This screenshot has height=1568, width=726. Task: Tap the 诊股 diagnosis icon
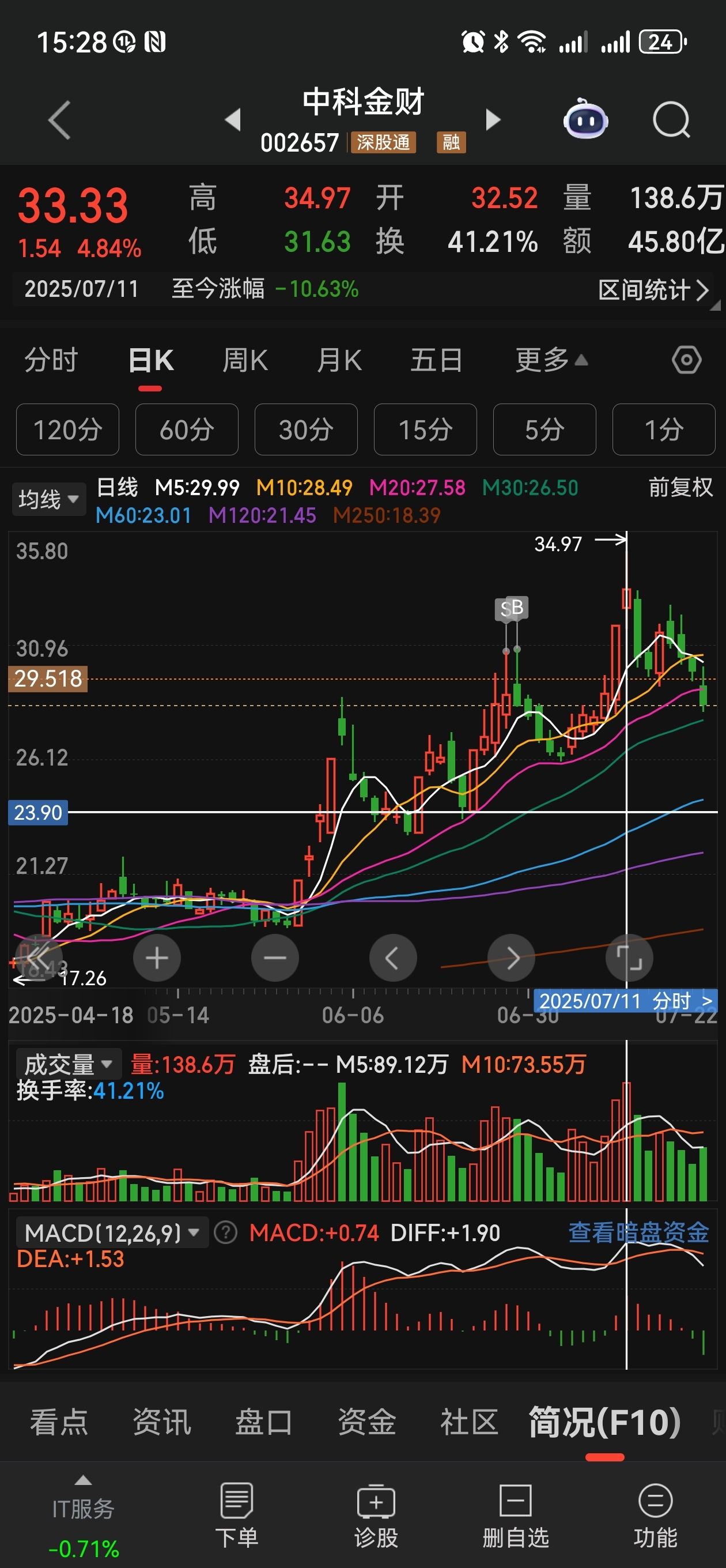coord(376,1515)
